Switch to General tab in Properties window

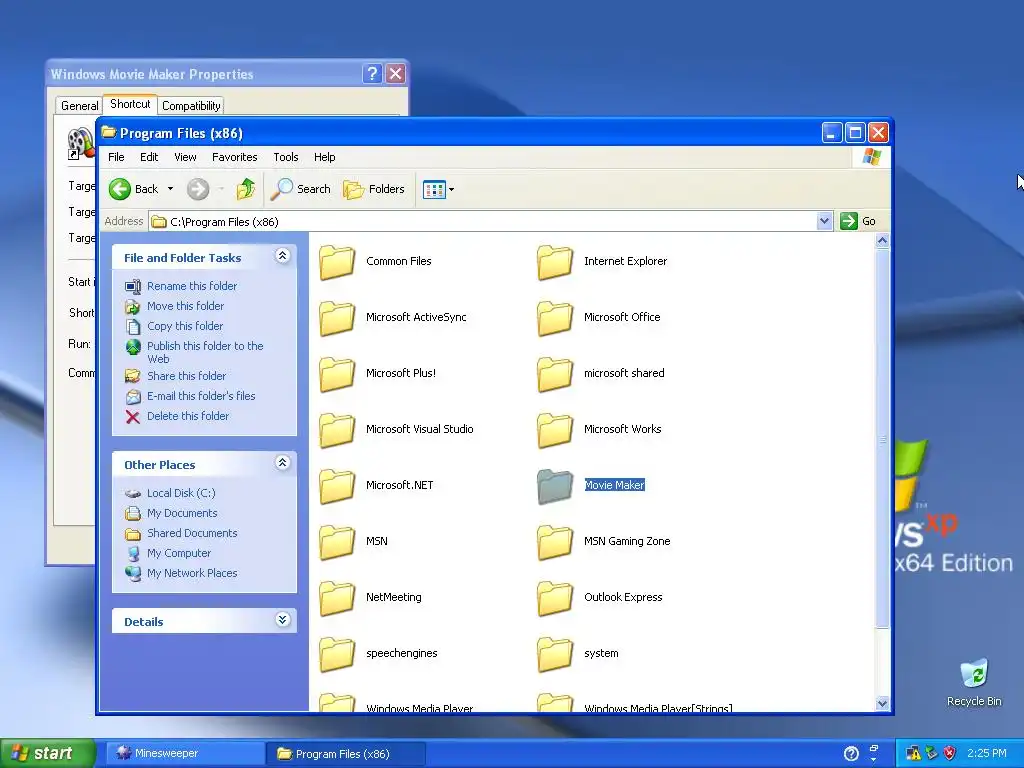79,106
